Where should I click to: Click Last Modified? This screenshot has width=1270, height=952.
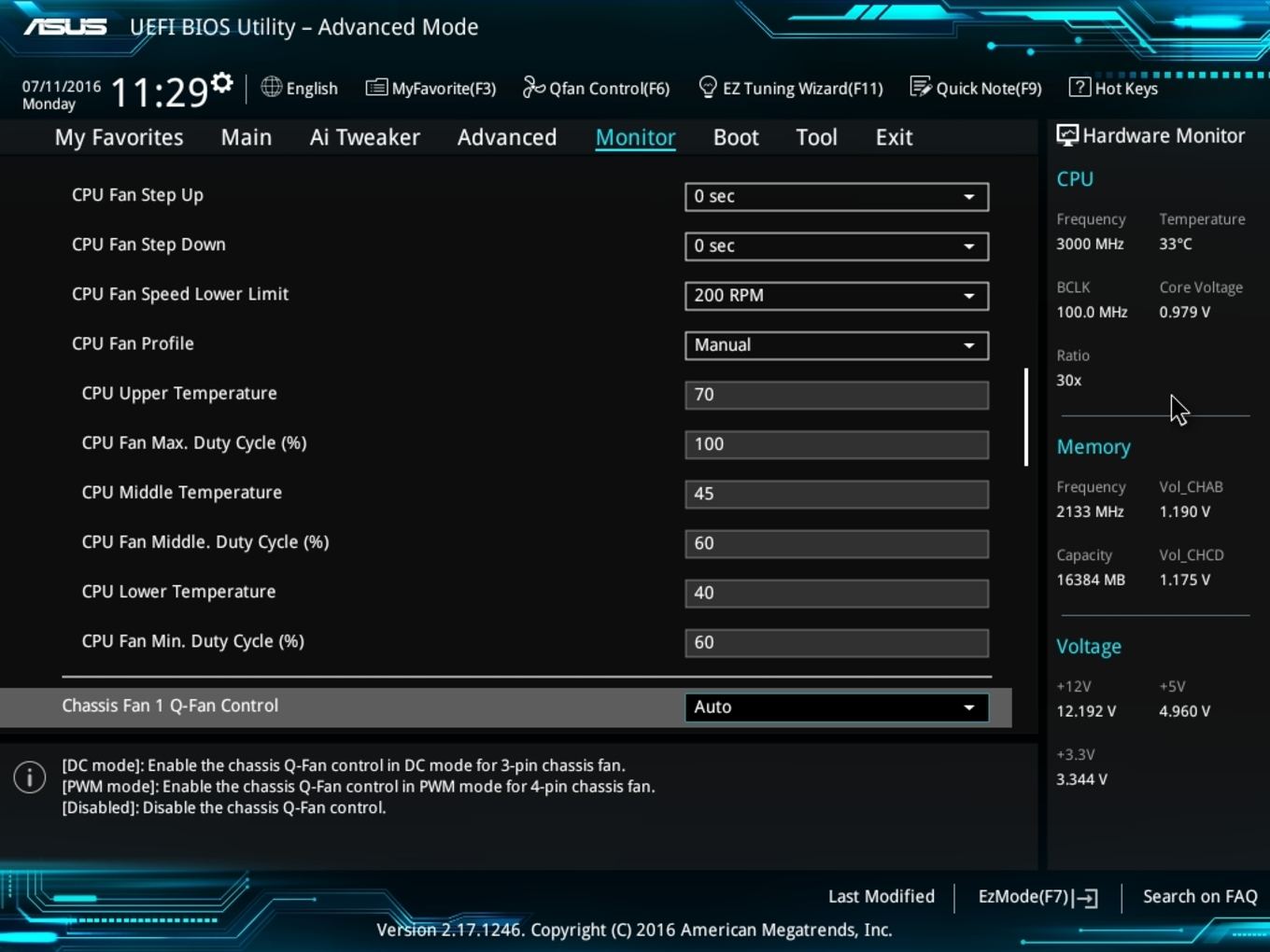[x=882, y=896]
